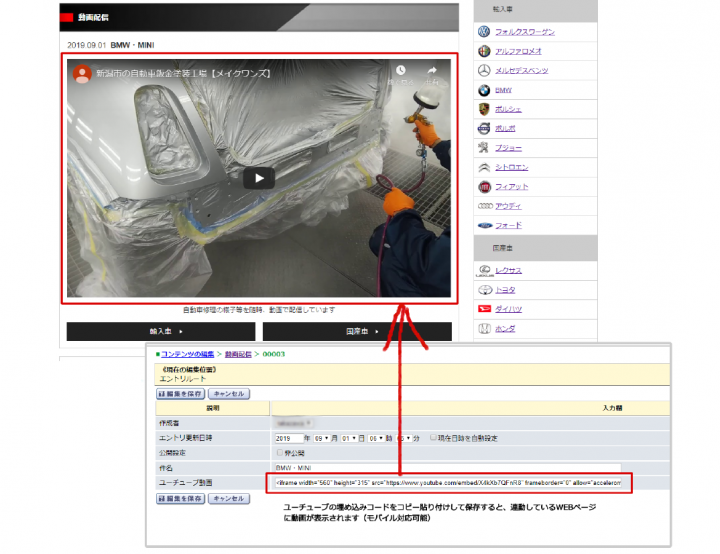Open the トヨタ text link
720x554 pixels.
505,290
